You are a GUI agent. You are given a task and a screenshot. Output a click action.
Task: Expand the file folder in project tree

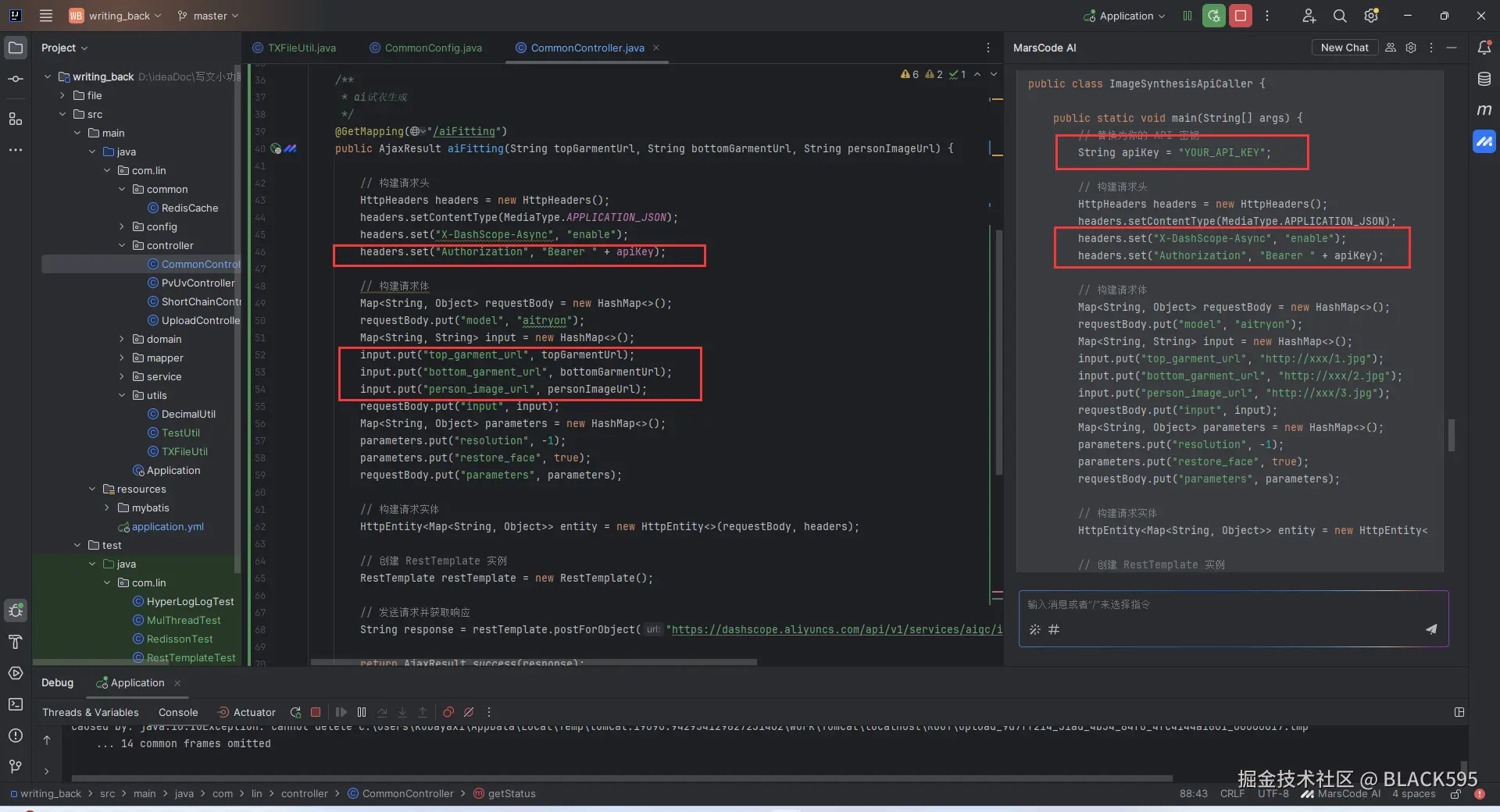point(62,95)
